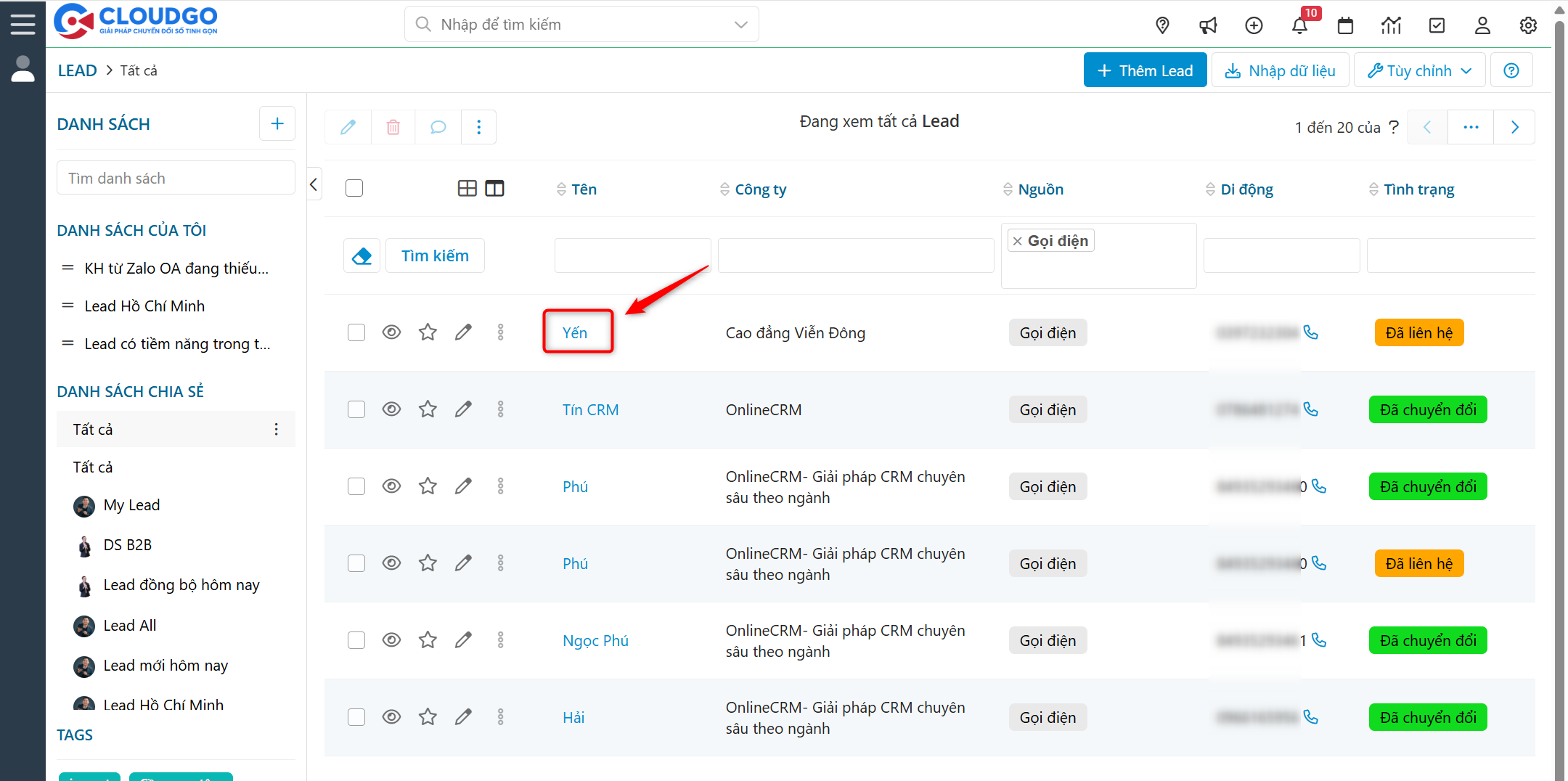This screenshot has height=781, width=1568.
Task: Open more actions three-dot toolbar menu
Action: (x=478, y=127)
